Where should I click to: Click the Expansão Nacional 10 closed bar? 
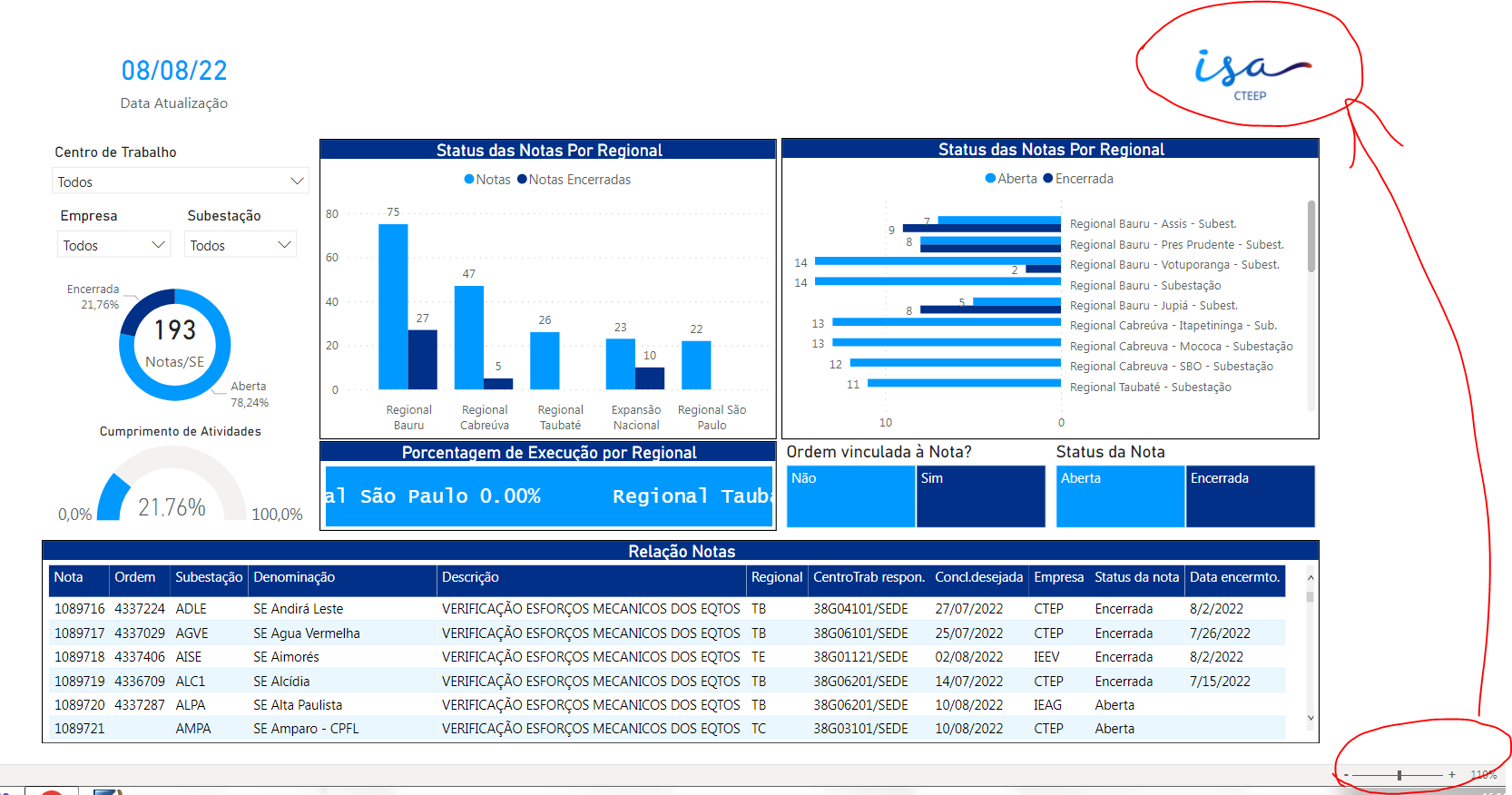pos(650,378)
